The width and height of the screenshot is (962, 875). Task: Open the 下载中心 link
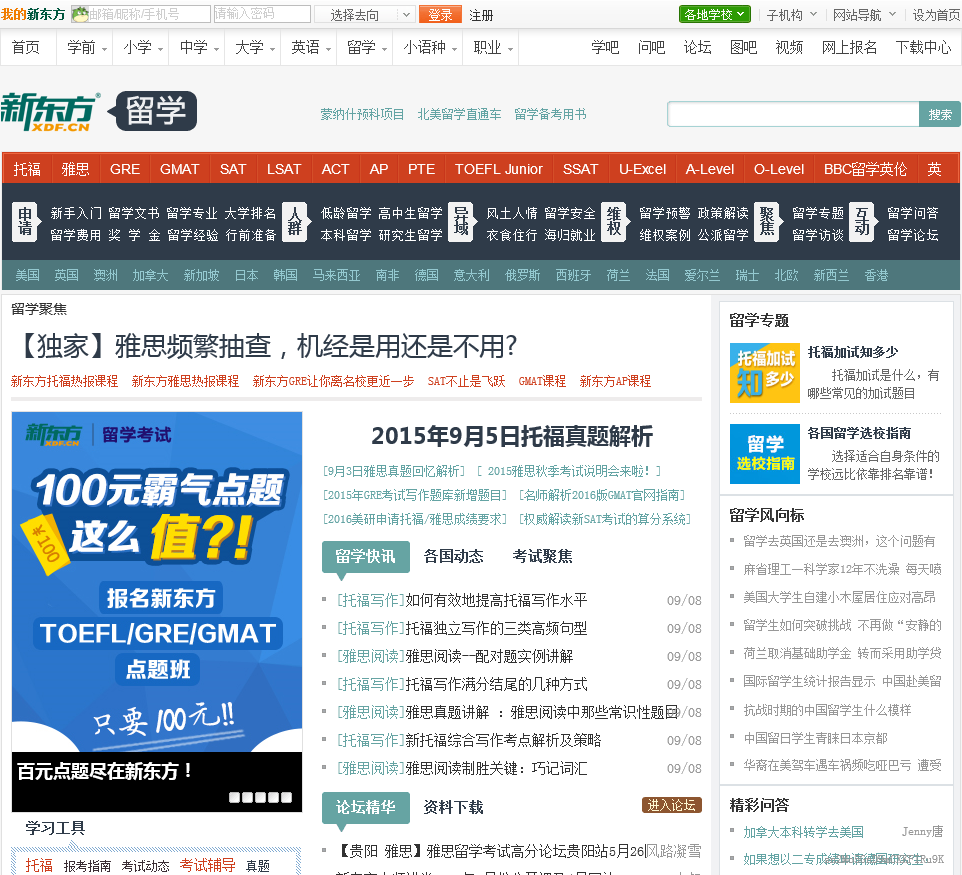point(923,47)
